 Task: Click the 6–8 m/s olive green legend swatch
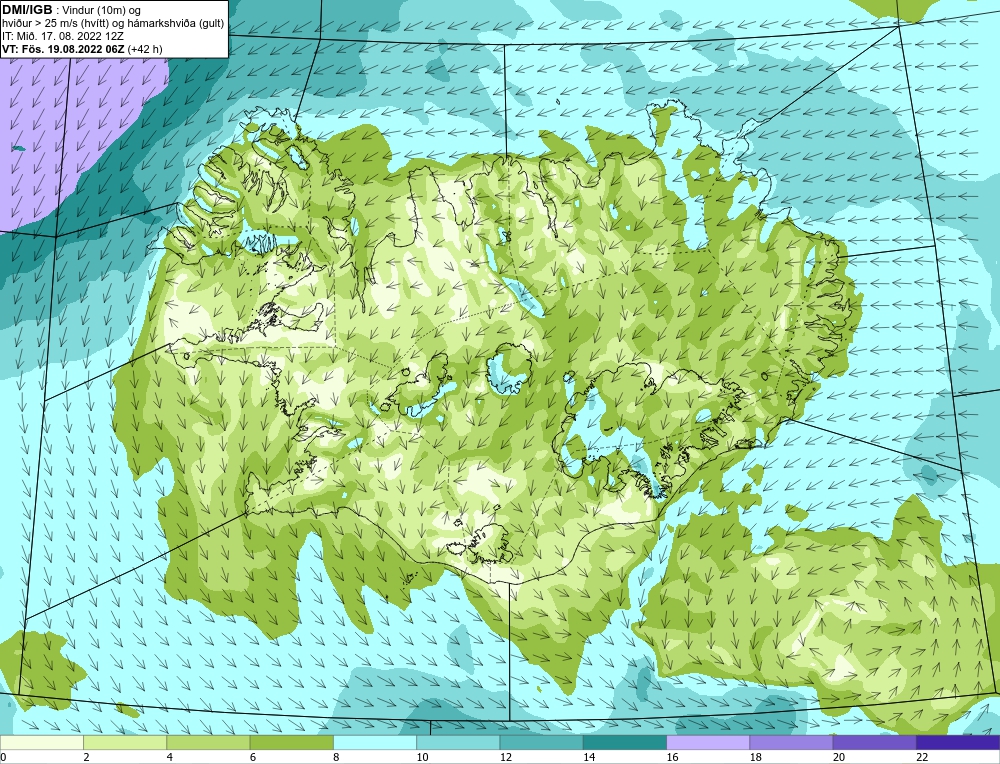click(x=291, y=742)
